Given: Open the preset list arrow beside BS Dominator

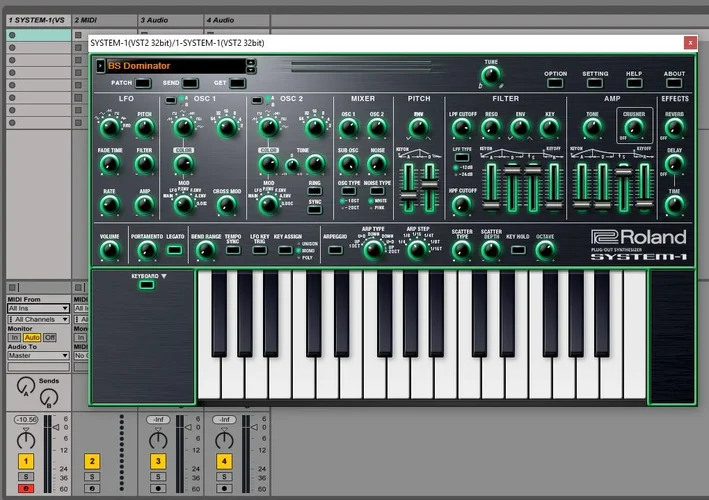Looking at the screenshot, I should pos(100,66).
